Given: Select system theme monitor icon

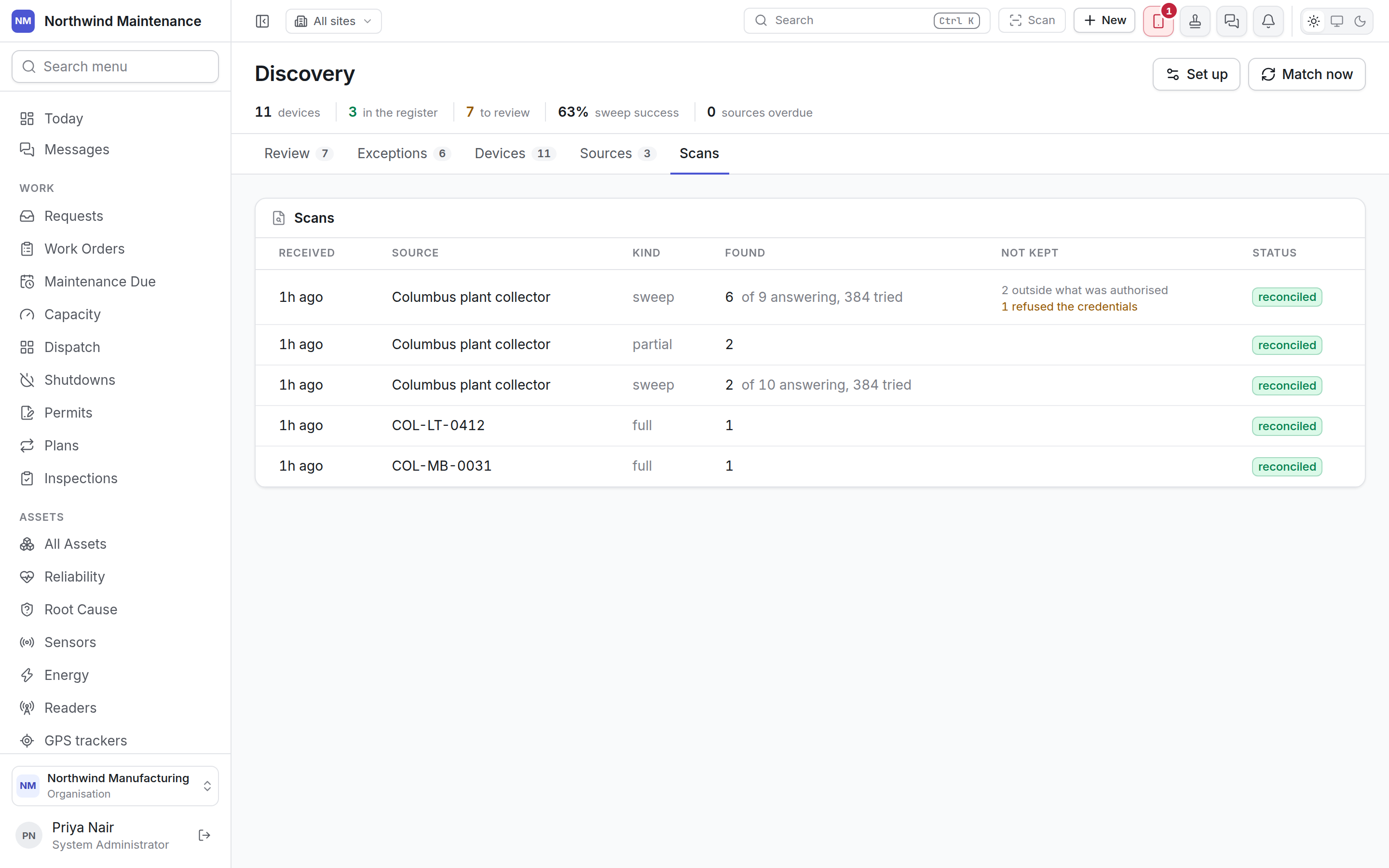Looking at the screenshot, I should click(1337, 21).
